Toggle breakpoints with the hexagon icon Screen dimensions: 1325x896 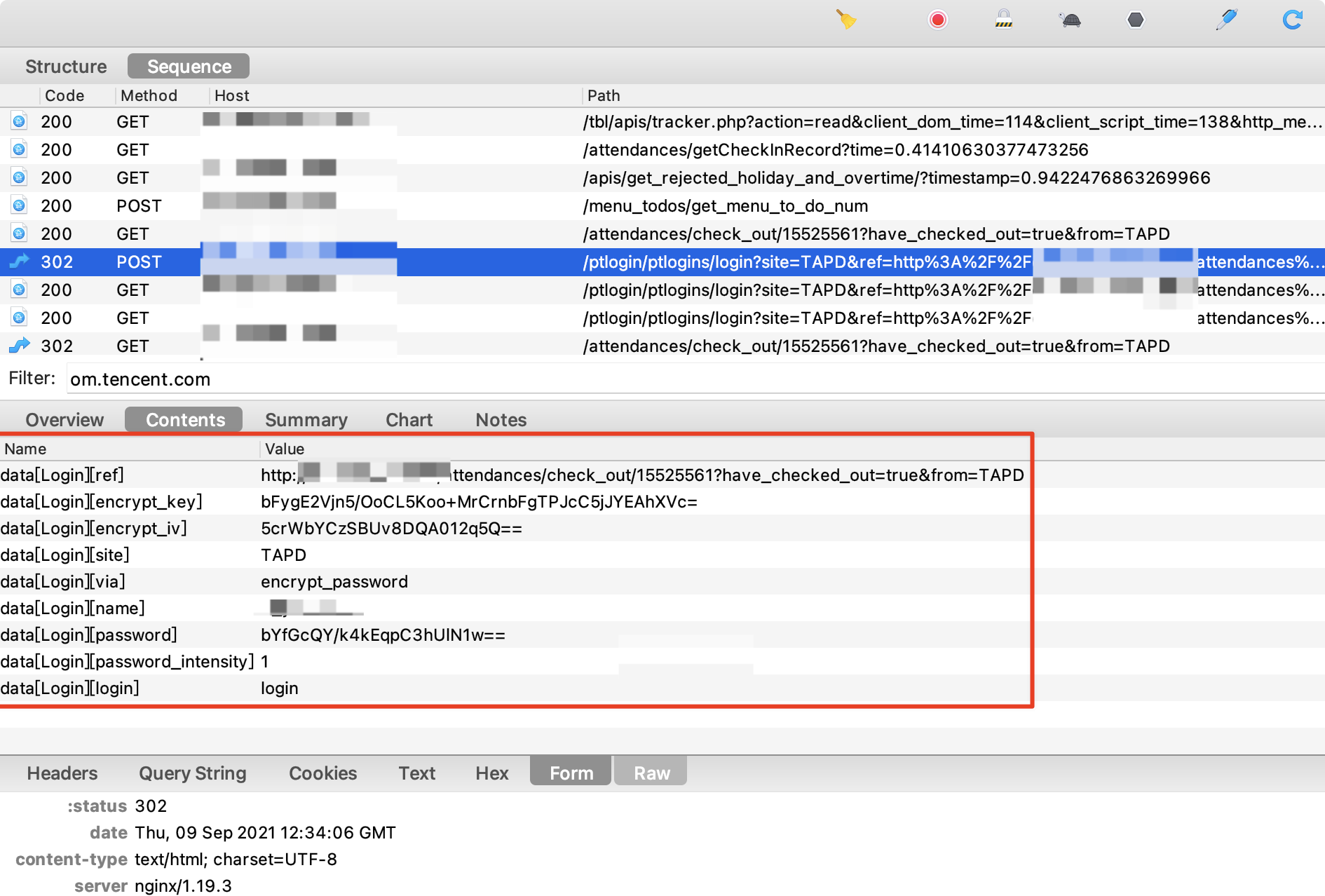1136,20
